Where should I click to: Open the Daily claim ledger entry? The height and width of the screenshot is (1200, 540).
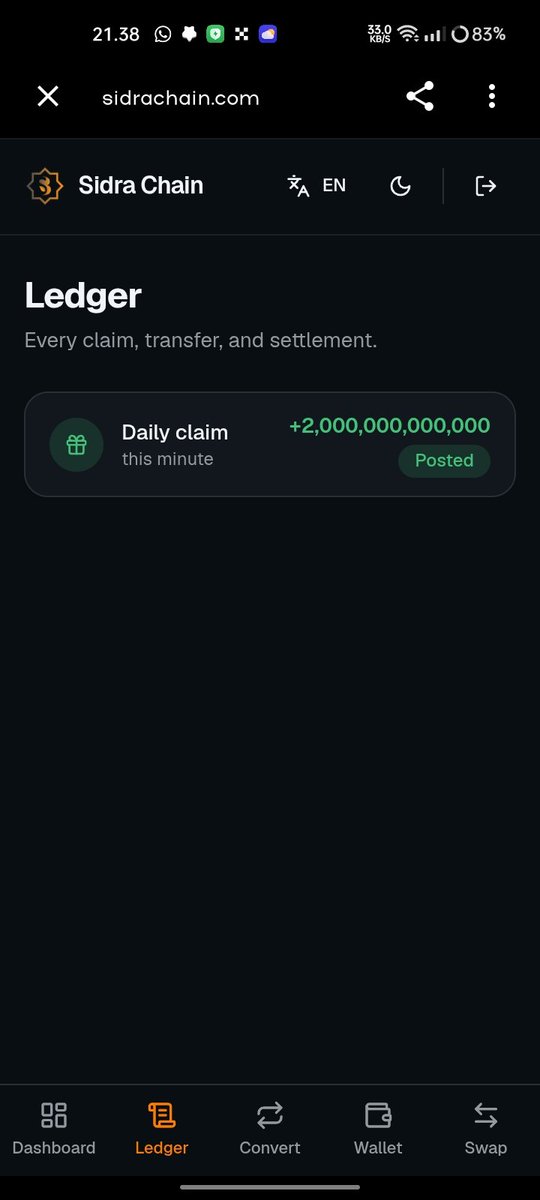tap(270, 444)
